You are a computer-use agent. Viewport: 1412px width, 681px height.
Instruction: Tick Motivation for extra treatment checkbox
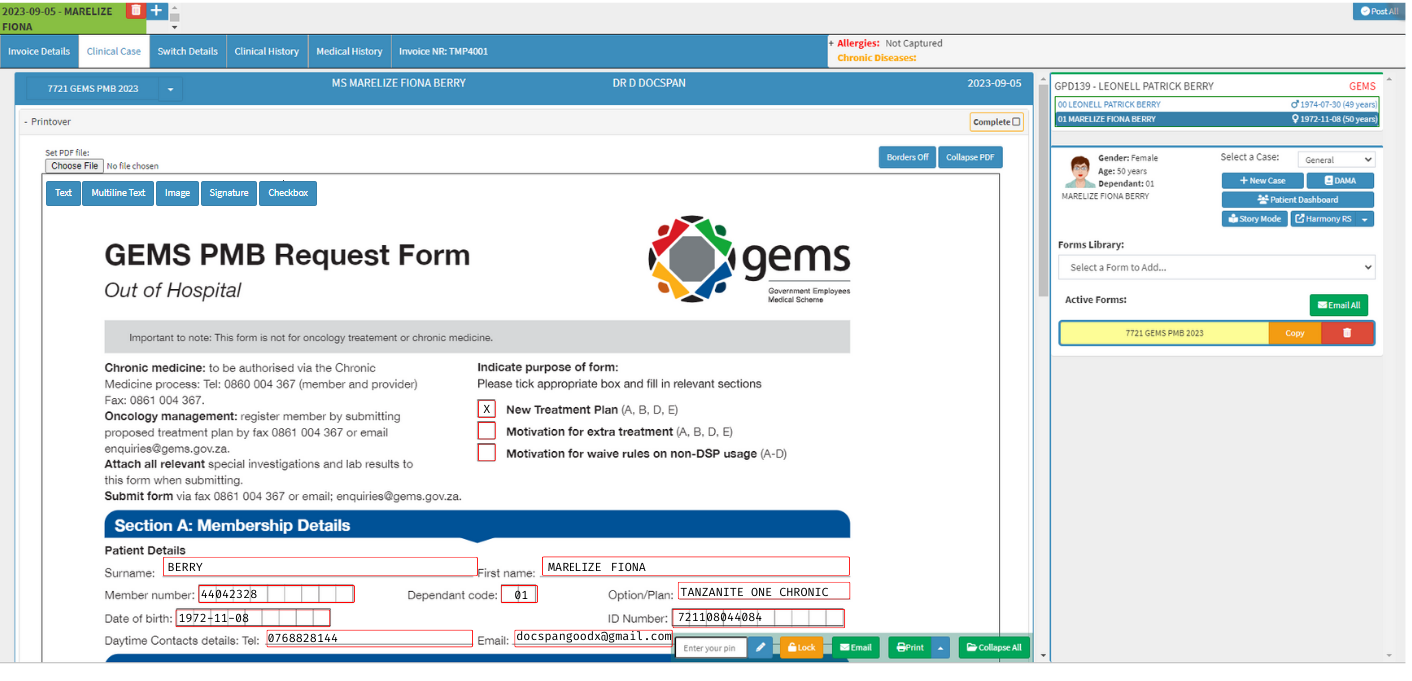[487, 431]
